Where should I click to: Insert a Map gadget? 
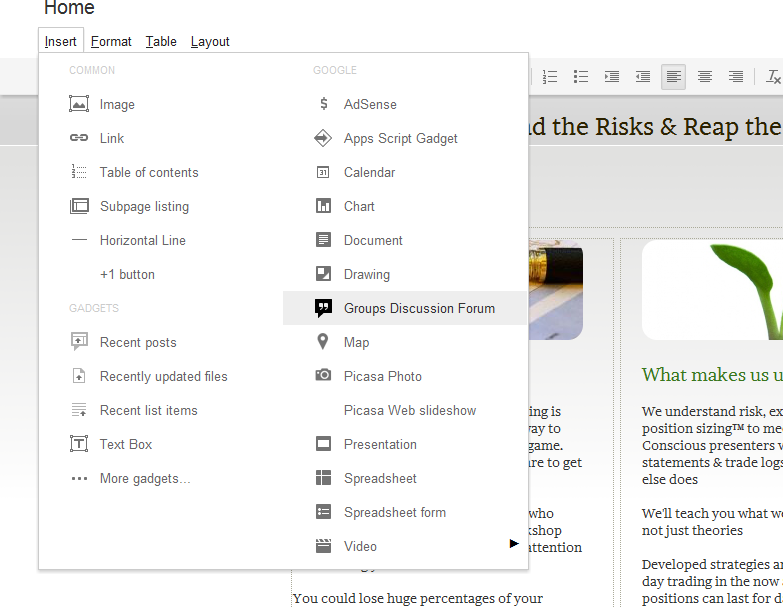pyautogui.click(x=356, y=342)
